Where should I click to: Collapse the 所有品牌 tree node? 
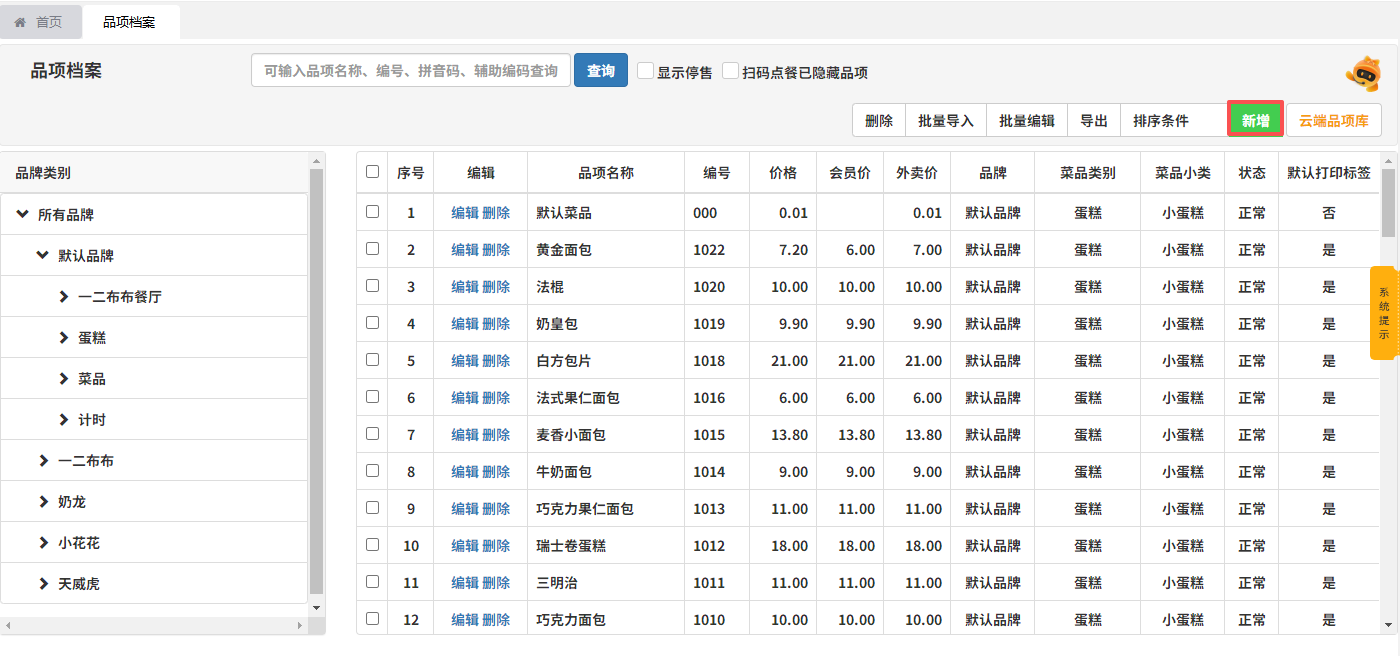click(23, 214)
